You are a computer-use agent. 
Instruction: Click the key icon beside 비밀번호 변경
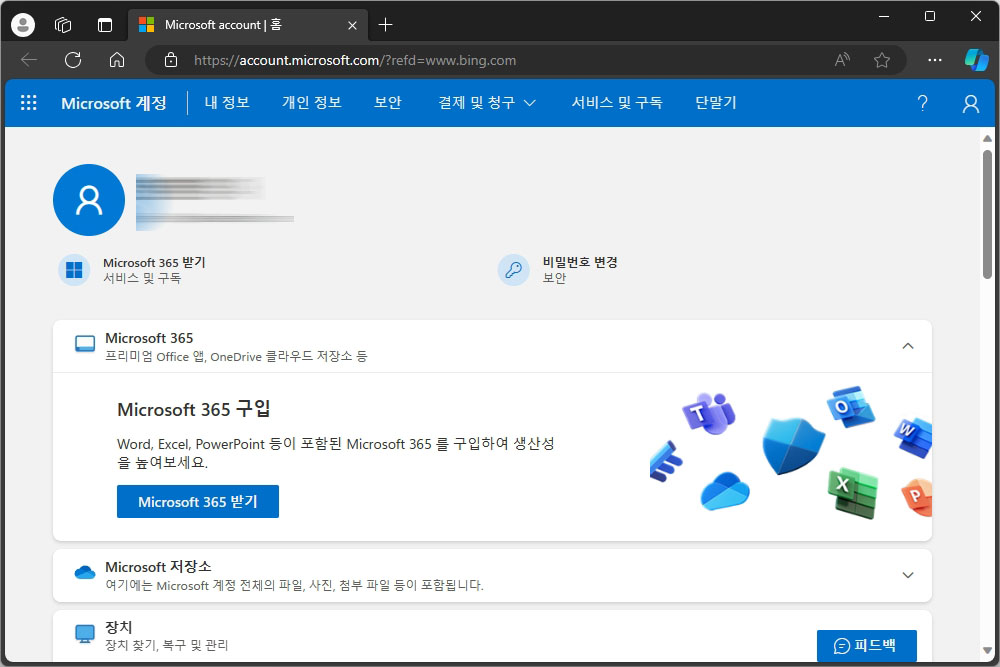(x=513, y=270)
